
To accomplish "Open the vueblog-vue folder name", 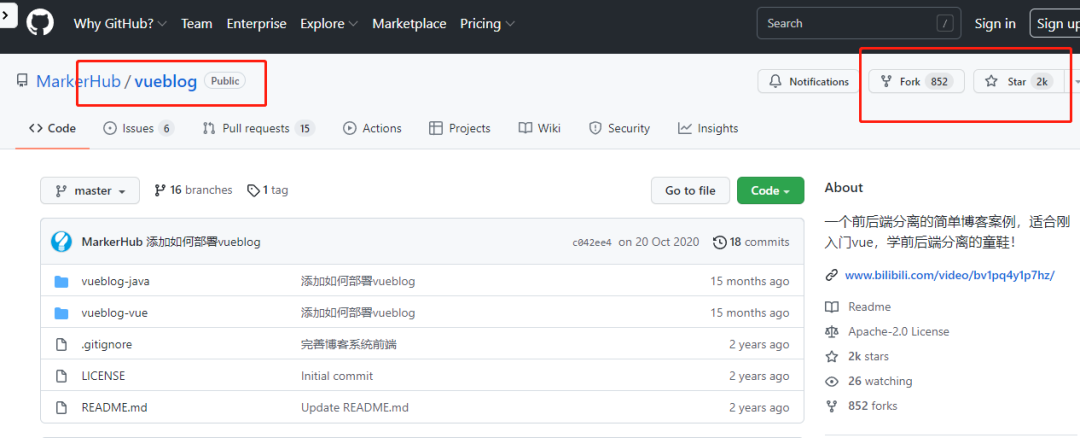I will click(114, 313).
